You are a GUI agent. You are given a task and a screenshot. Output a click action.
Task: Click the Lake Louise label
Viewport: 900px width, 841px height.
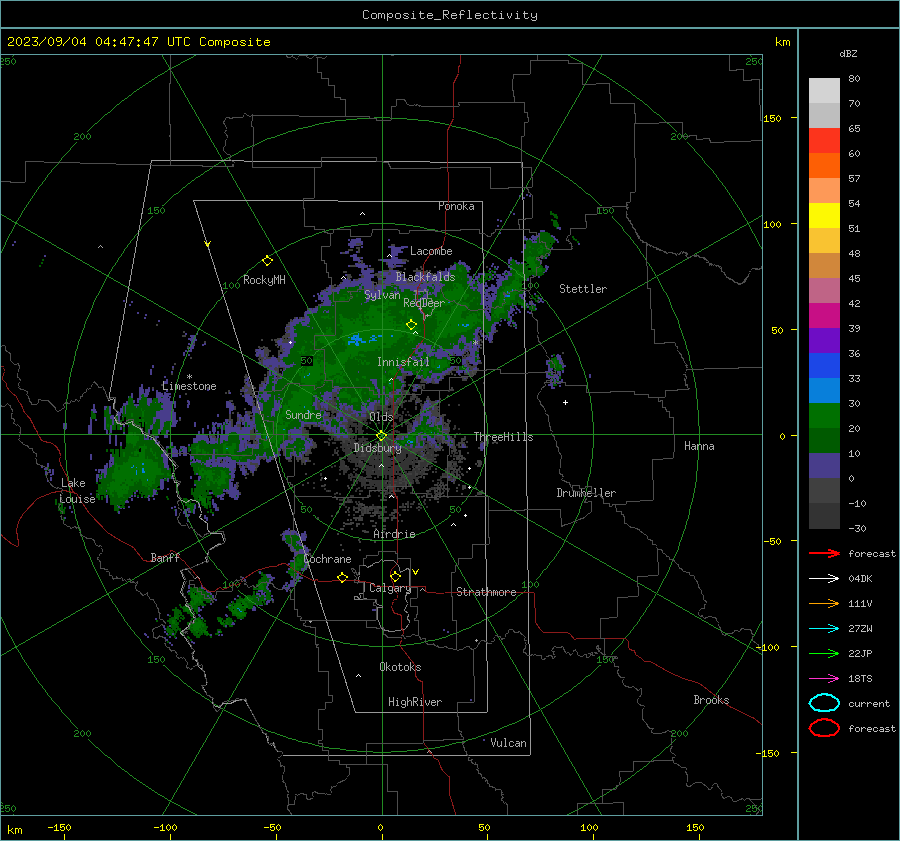pyautogui.click(x=77, y=491)
